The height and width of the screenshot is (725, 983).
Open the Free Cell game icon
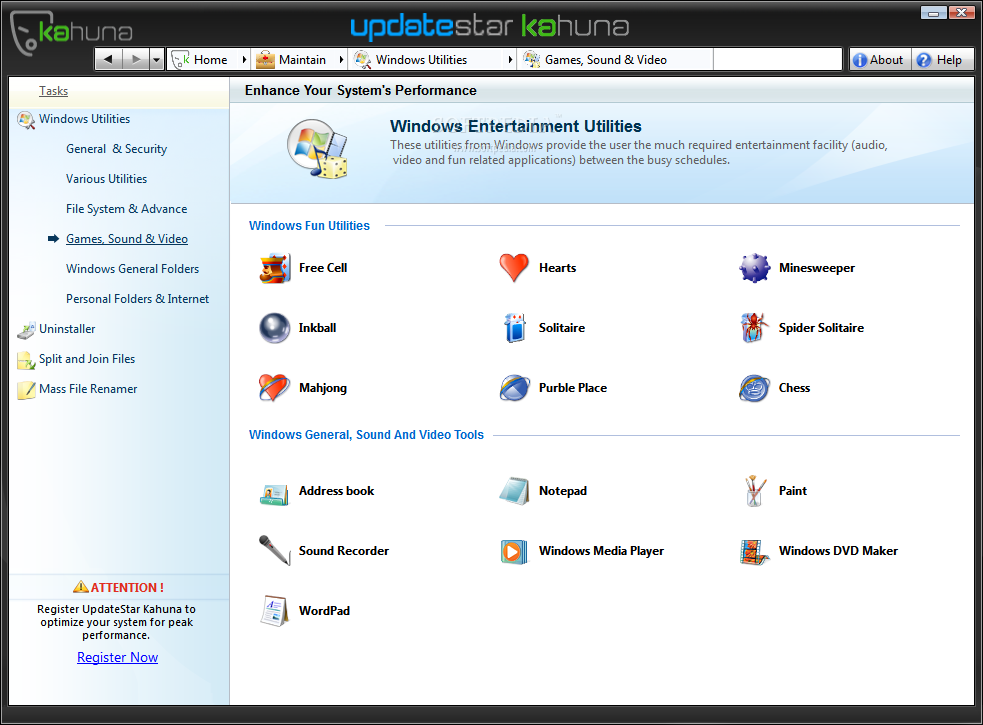click(275, 268)
